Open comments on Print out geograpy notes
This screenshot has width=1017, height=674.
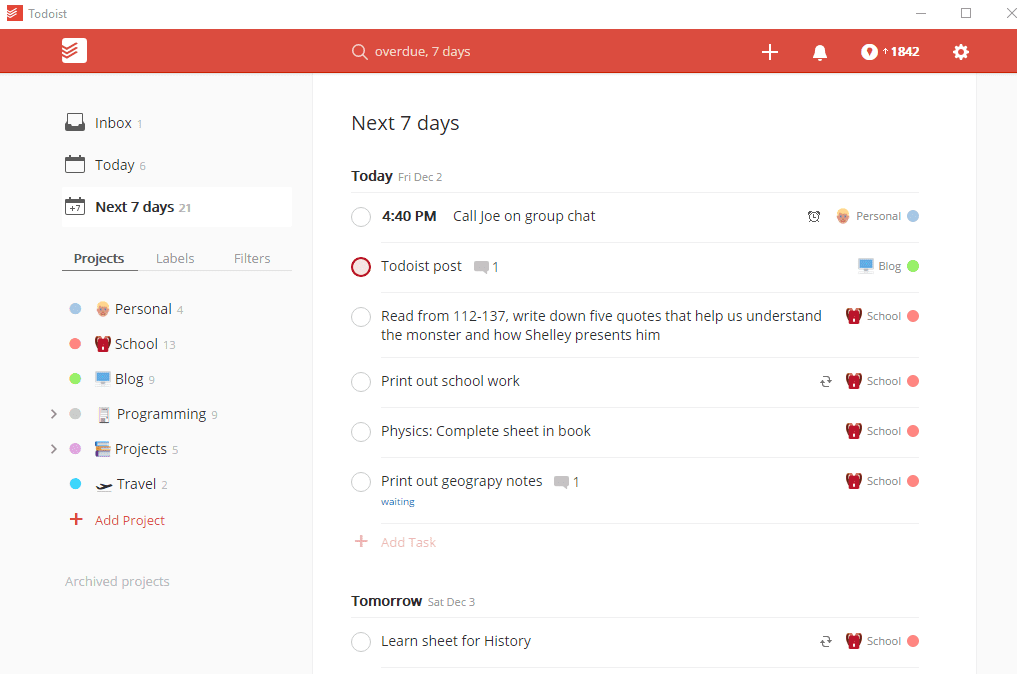pyautogui.click(x=566, y=482)
